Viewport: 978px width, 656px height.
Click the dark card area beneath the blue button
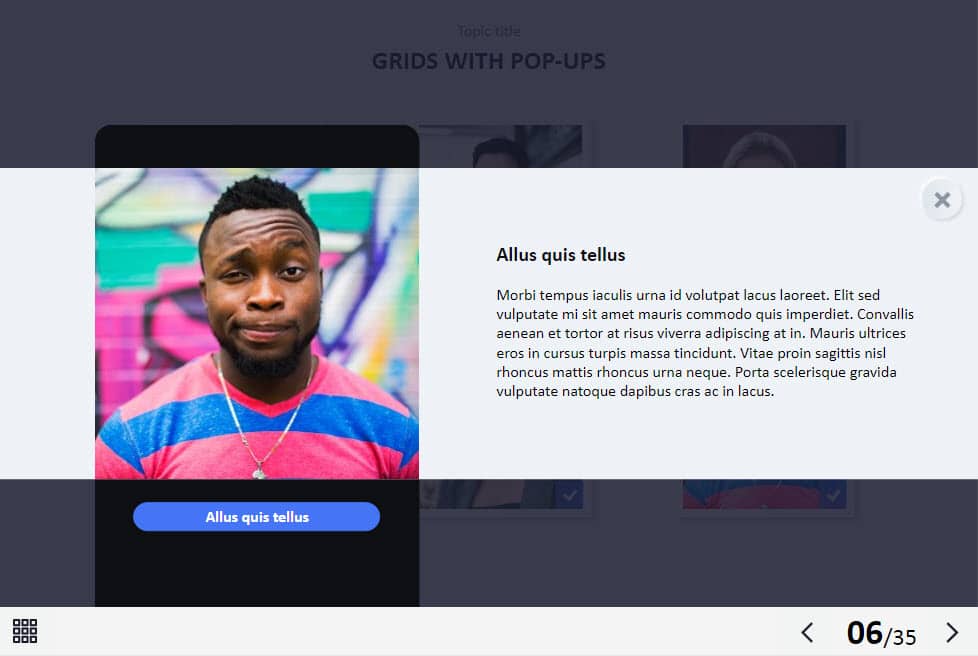click(257, 569)
